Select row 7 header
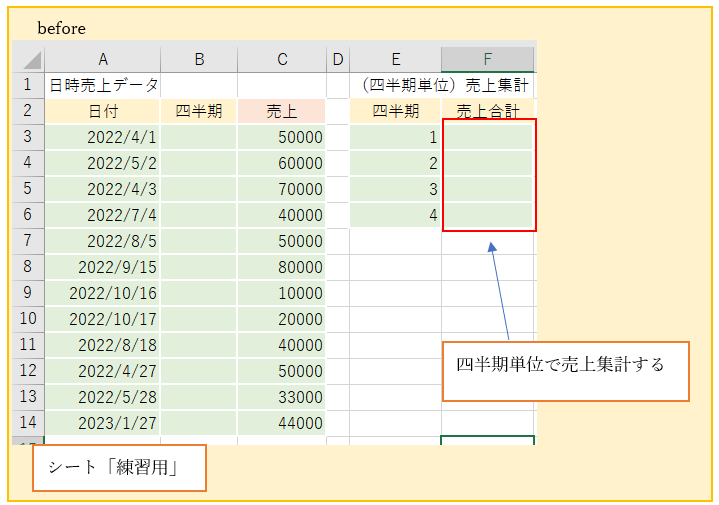Screen dimensions: 719x505 click(x=28, y=241)
